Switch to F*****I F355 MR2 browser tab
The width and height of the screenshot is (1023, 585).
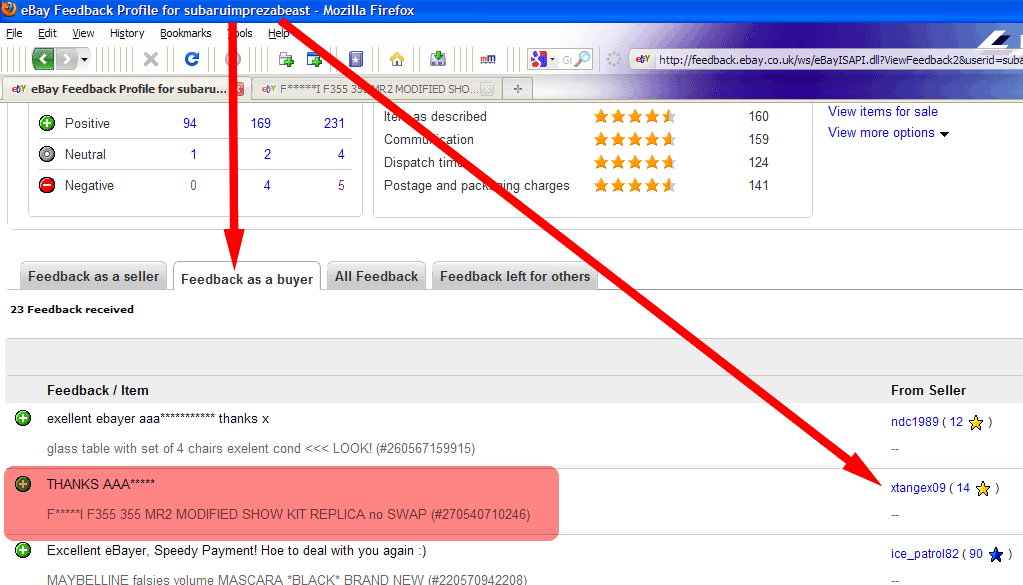point(375,89)
